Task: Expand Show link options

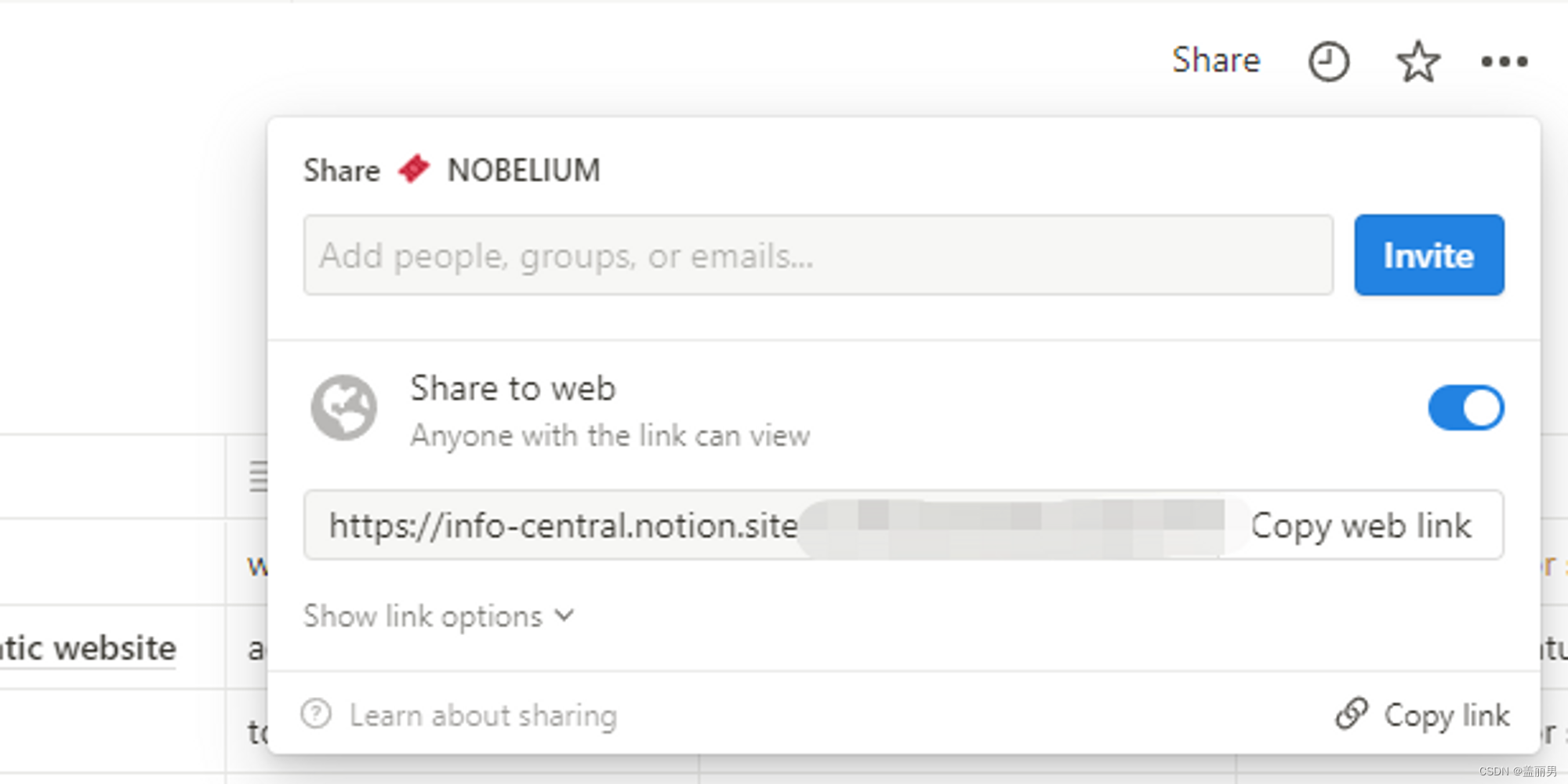Action: click(423, 617)
